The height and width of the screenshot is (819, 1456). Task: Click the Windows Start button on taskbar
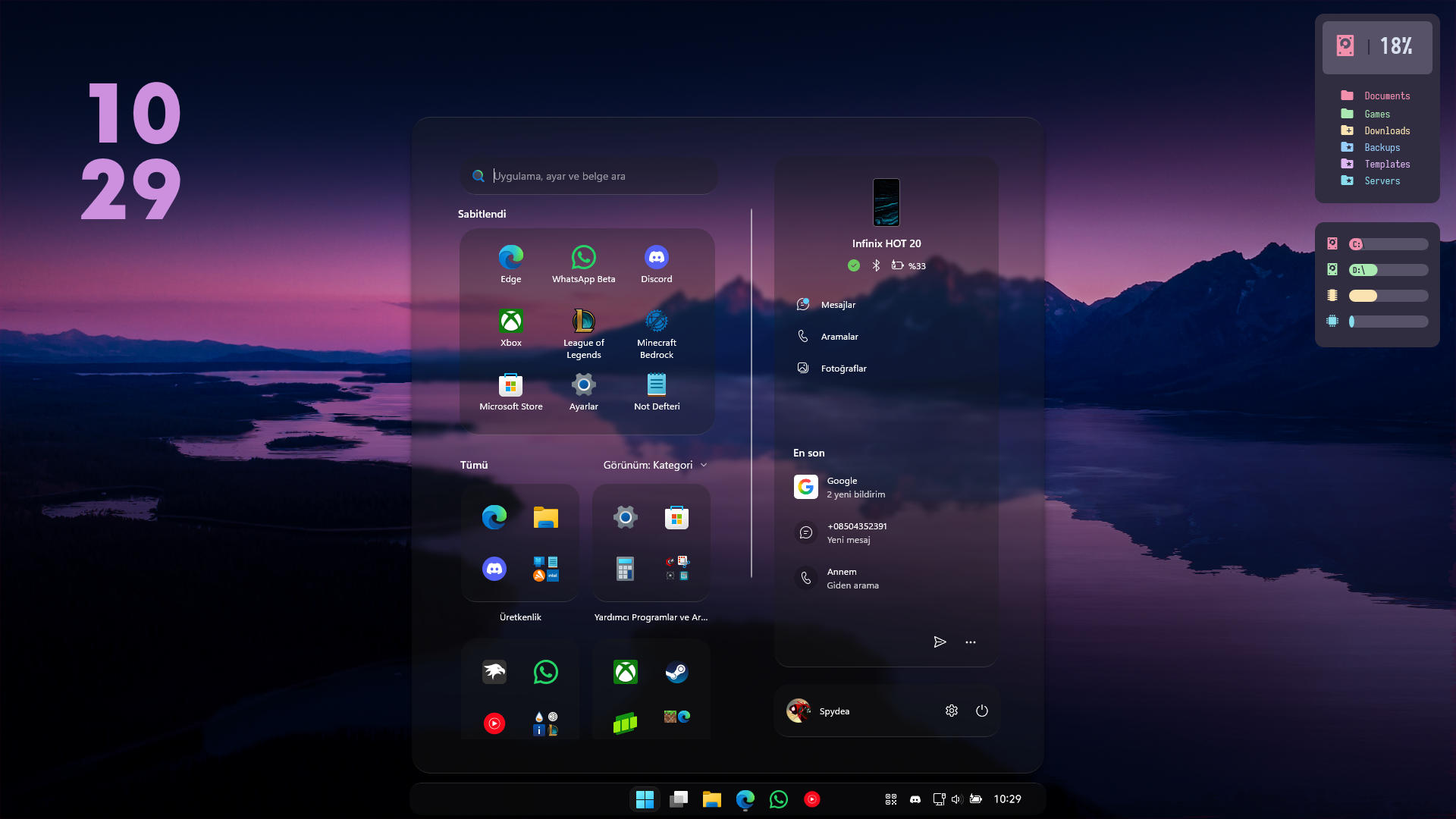(645, 799)
